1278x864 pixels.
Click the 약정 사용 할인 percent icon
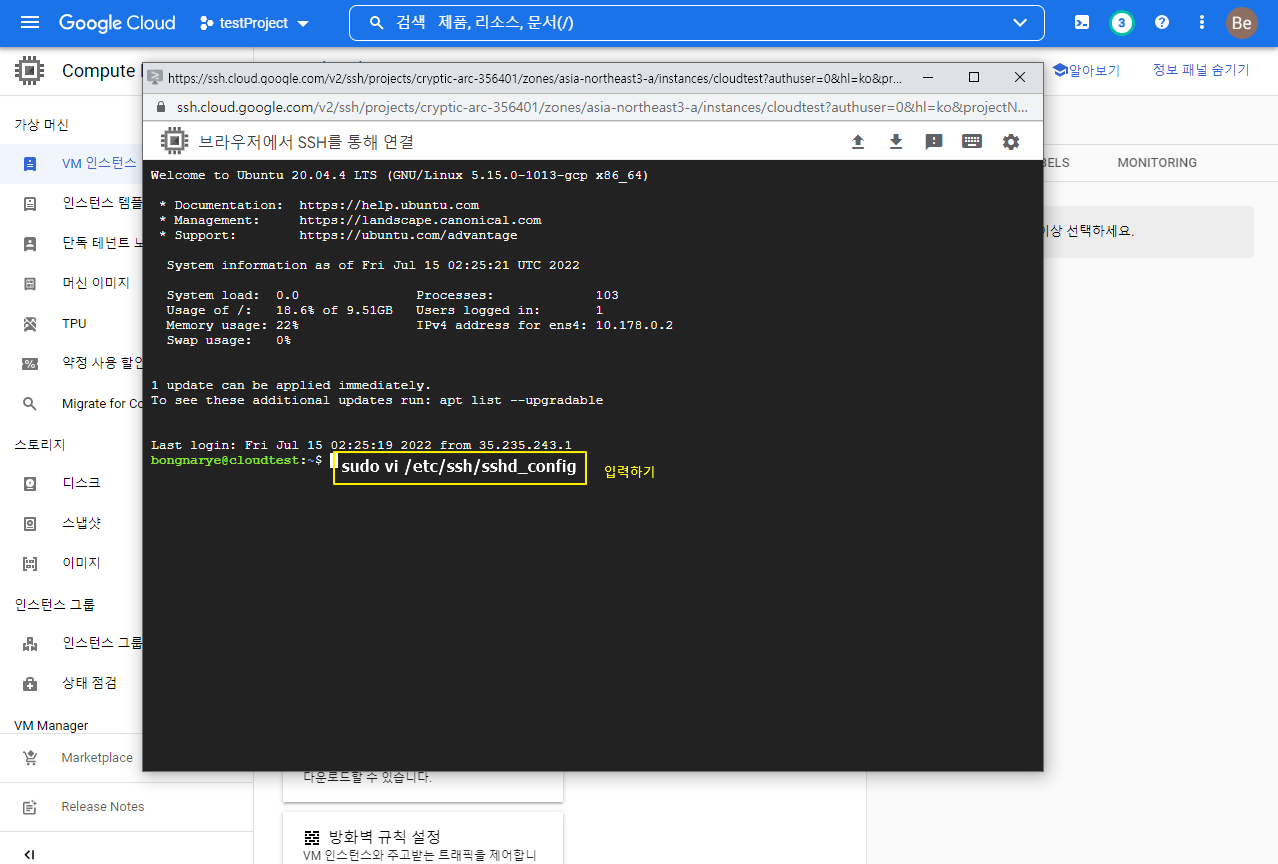[30, 363]
